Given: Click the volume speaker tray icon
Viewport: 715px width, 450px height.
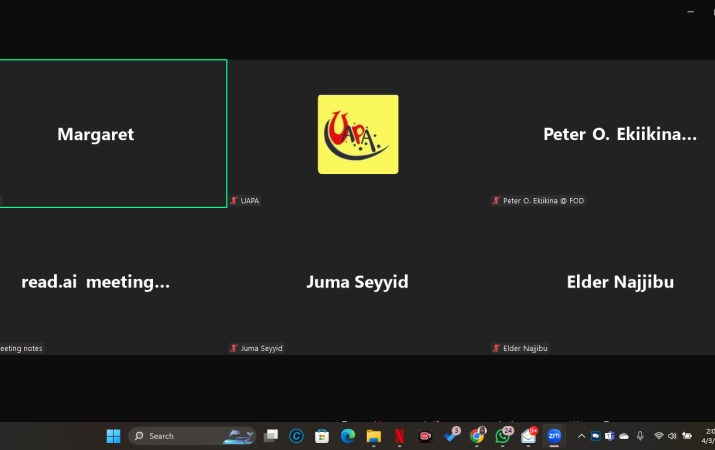Looking at the screenshot, I should coord(672,436).
